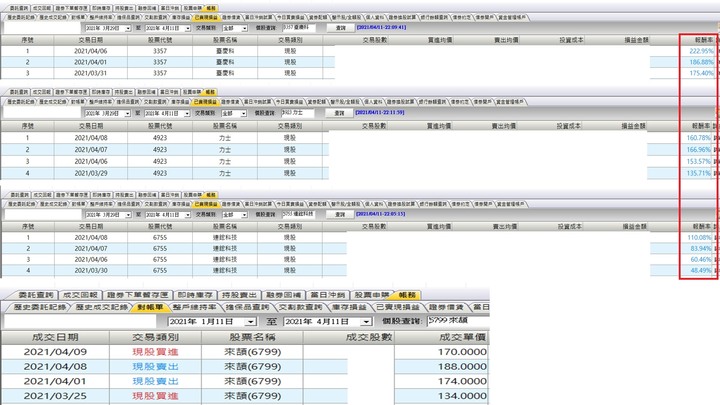The image size is (720, 405).
Task: Open the 歷史成交記錄 sub-tab in the 6799 panel
Action: 102,307
